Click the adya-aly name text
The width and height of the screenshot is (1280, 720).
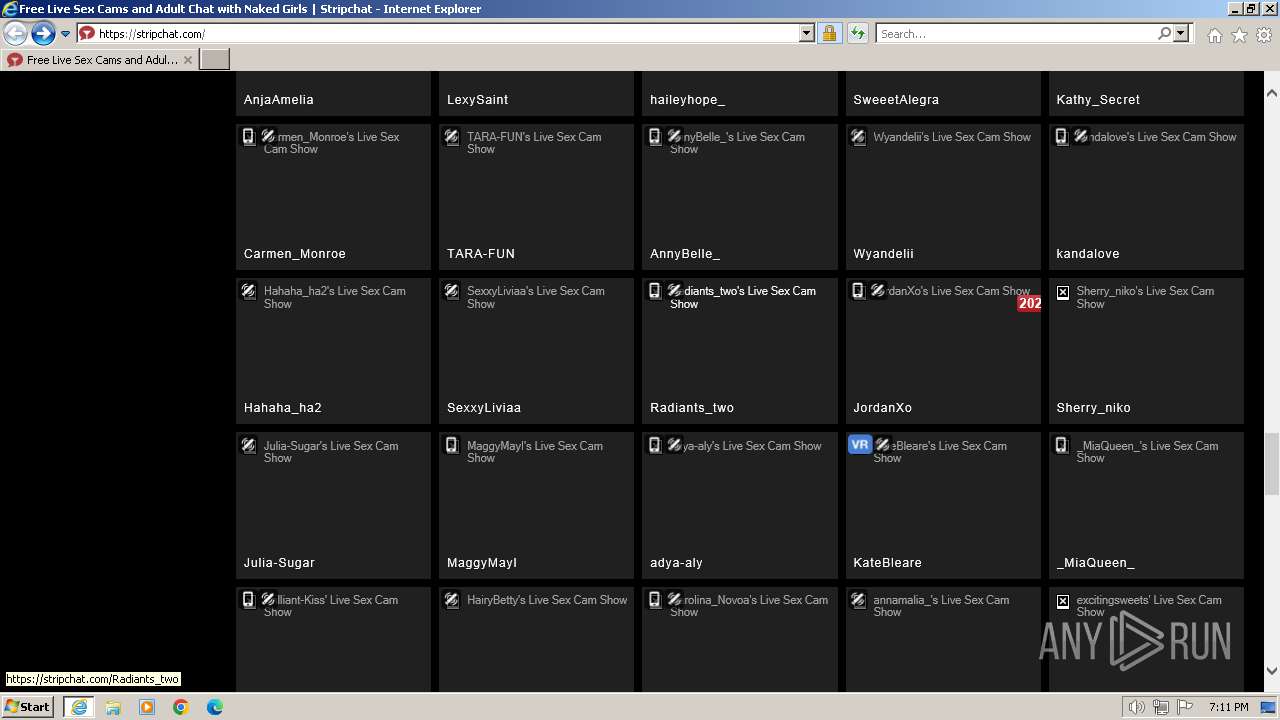(677, 563)
